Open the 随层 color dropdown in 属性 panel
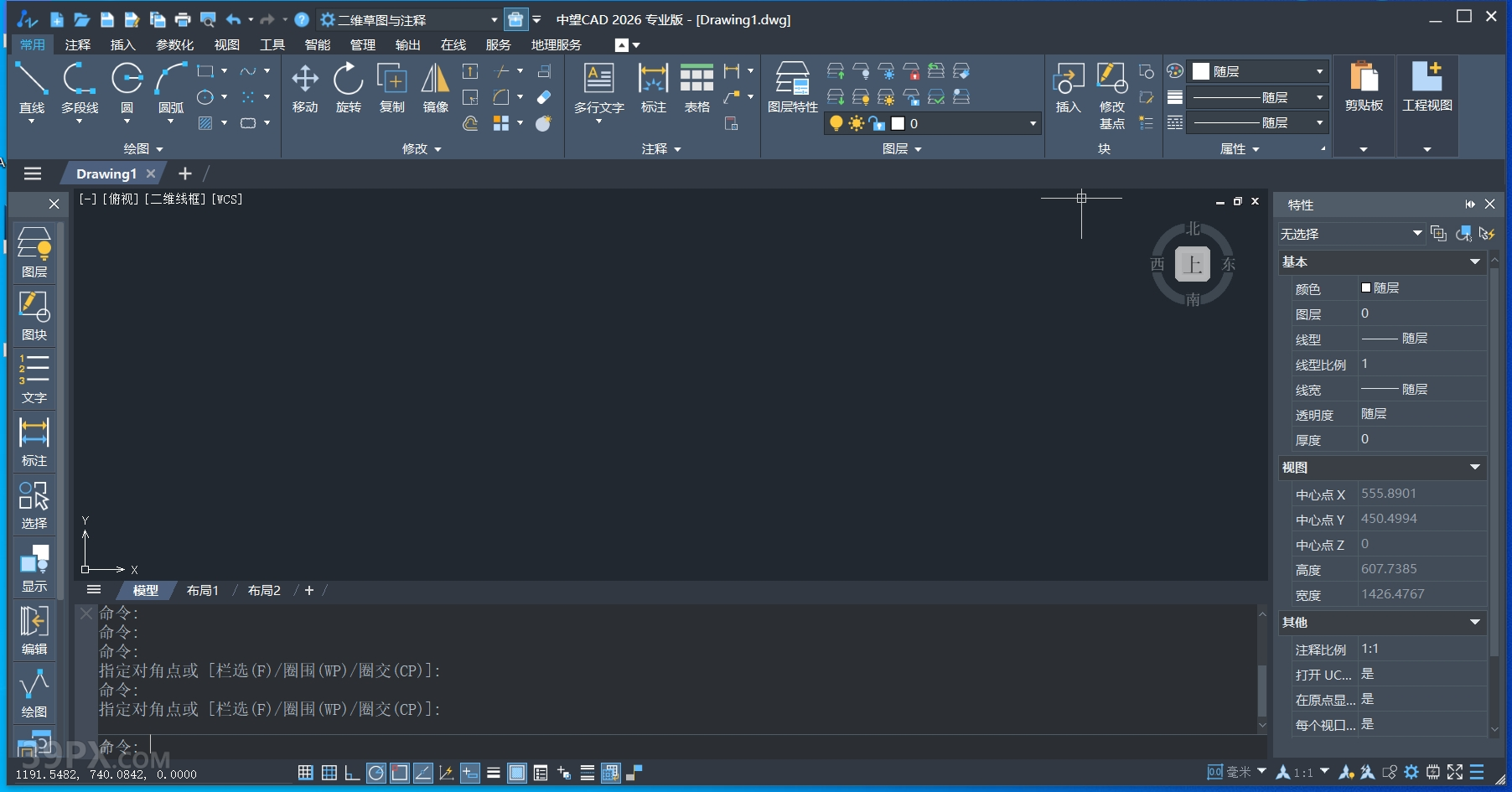Image resolution: width=1512 pixels, height=792 pixels. click(x=1257, y=71)
